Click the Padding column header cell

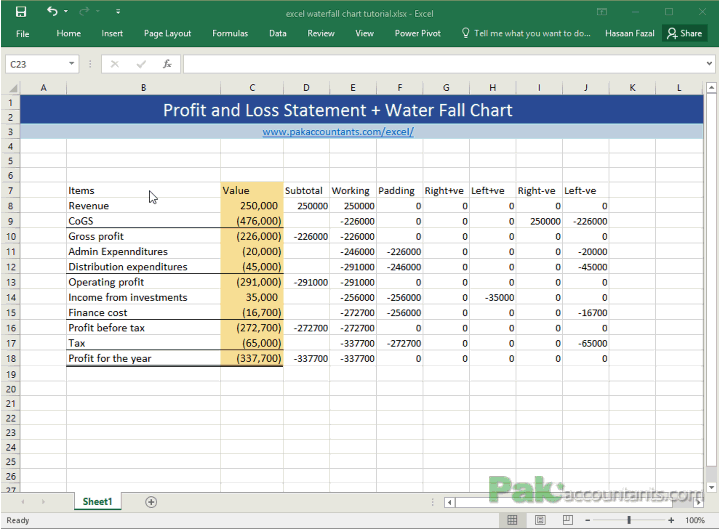399,191
